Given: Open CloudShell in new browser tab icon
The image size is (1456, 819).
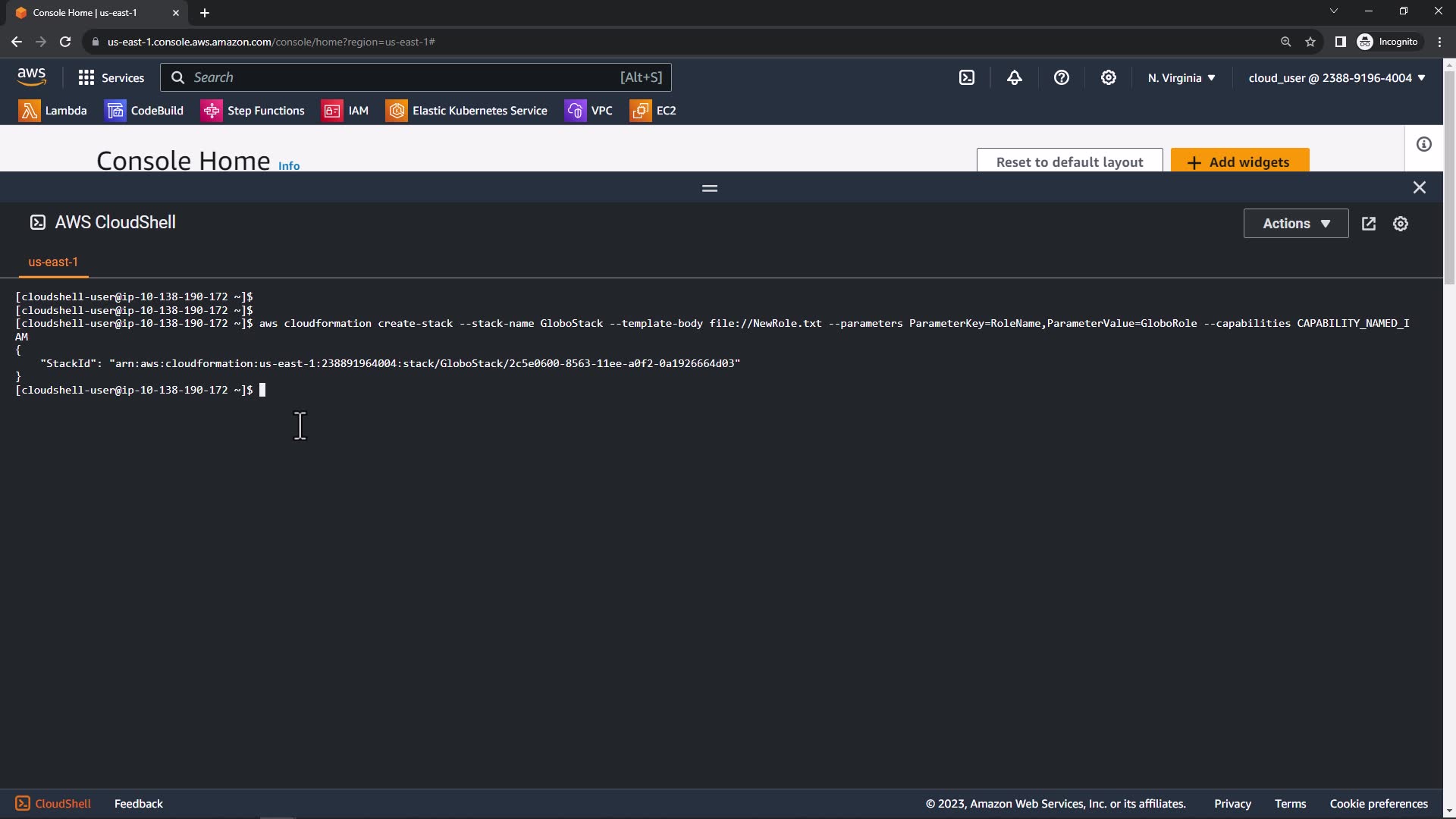Looking at the screenshot, I should 1369,224.
